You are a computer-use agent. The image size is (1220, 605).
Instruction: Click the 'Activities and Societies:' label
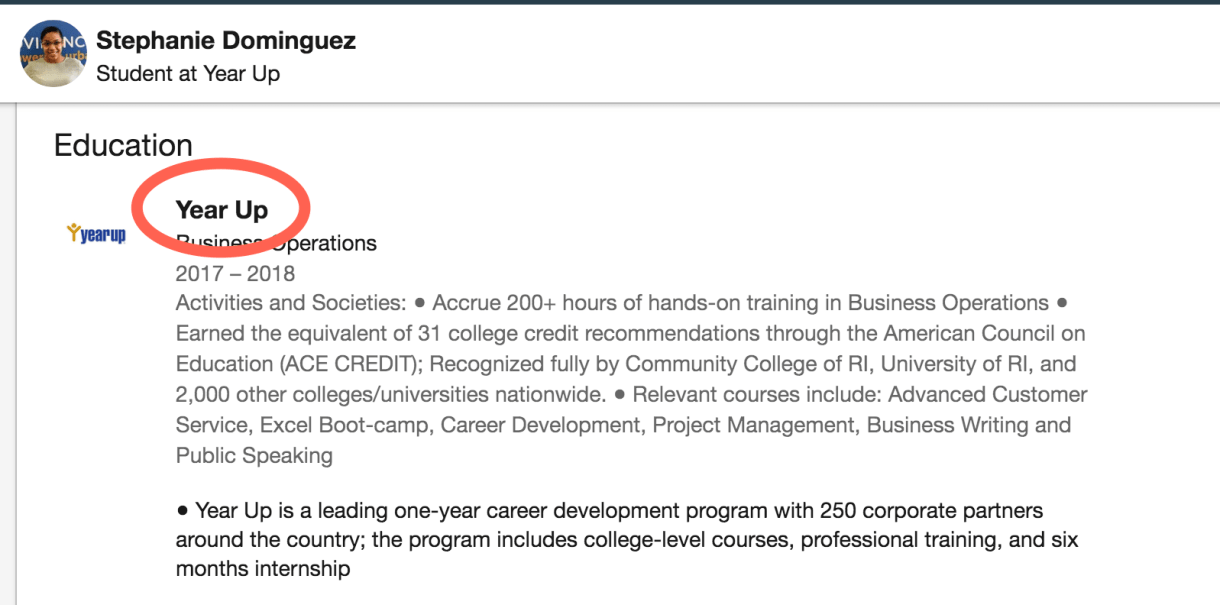(x=290, y=303)
